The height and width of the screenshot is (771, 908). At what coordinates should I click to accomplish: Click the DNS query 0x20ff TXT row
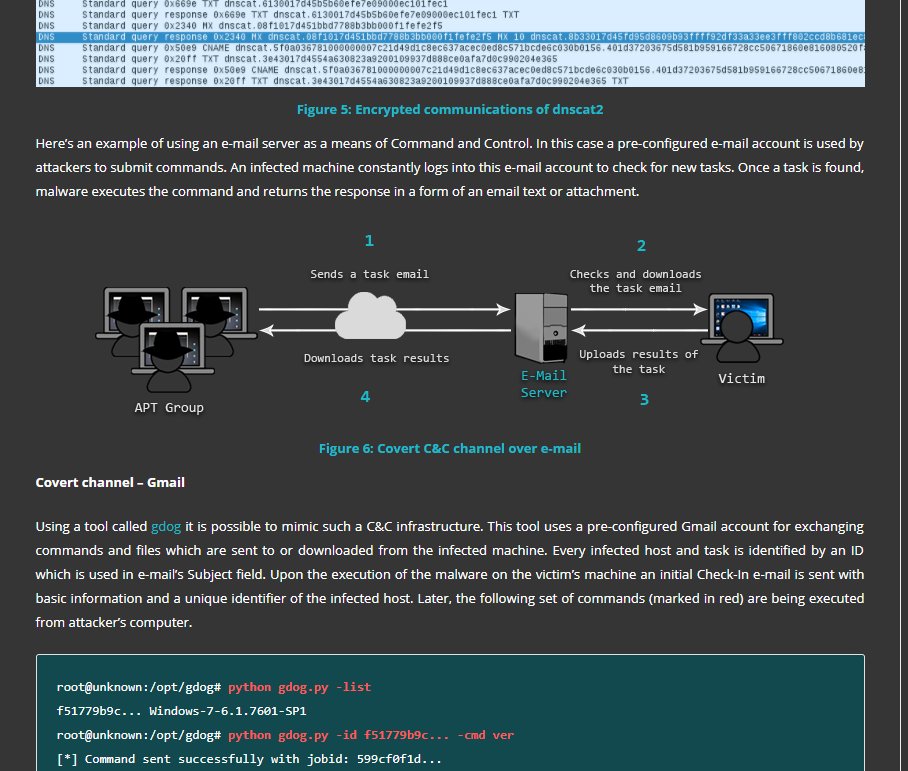(x=450, y=59)
